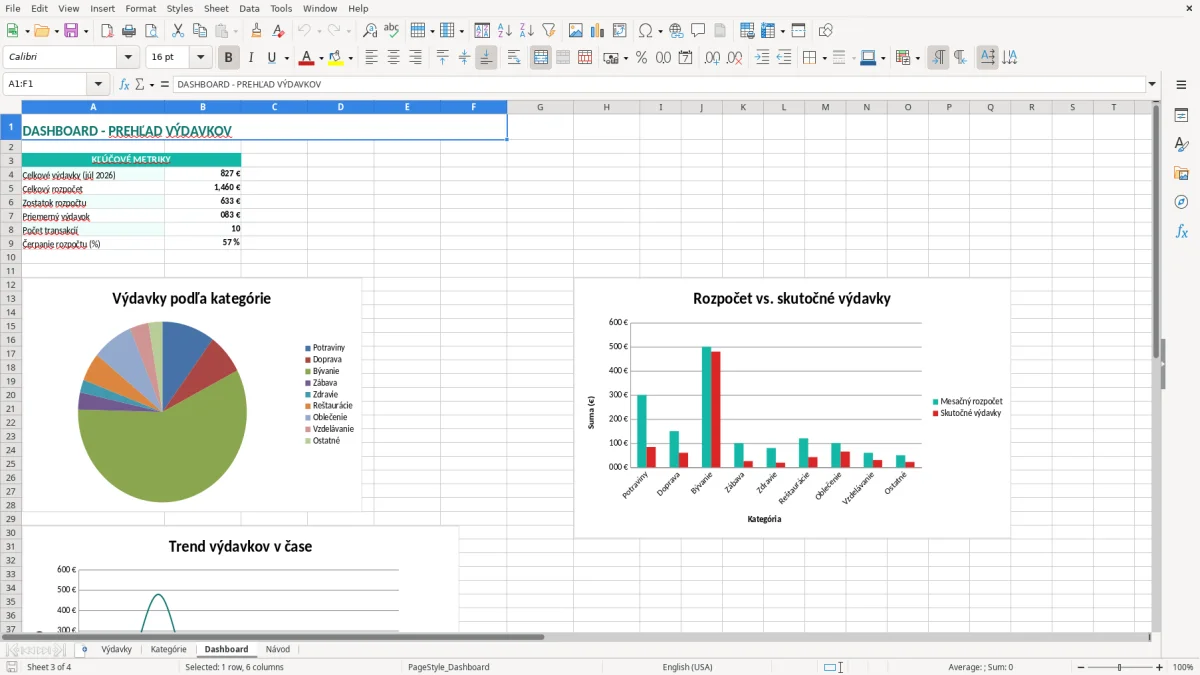Toggle Bold formatting
The image size is (1200, 675).
(229, 58)
